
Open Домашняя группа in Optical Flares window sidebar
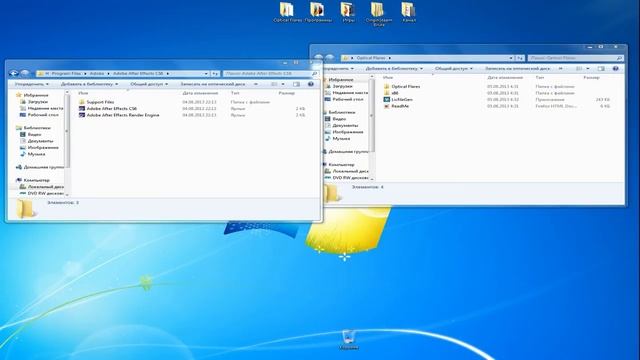[345, 151]
